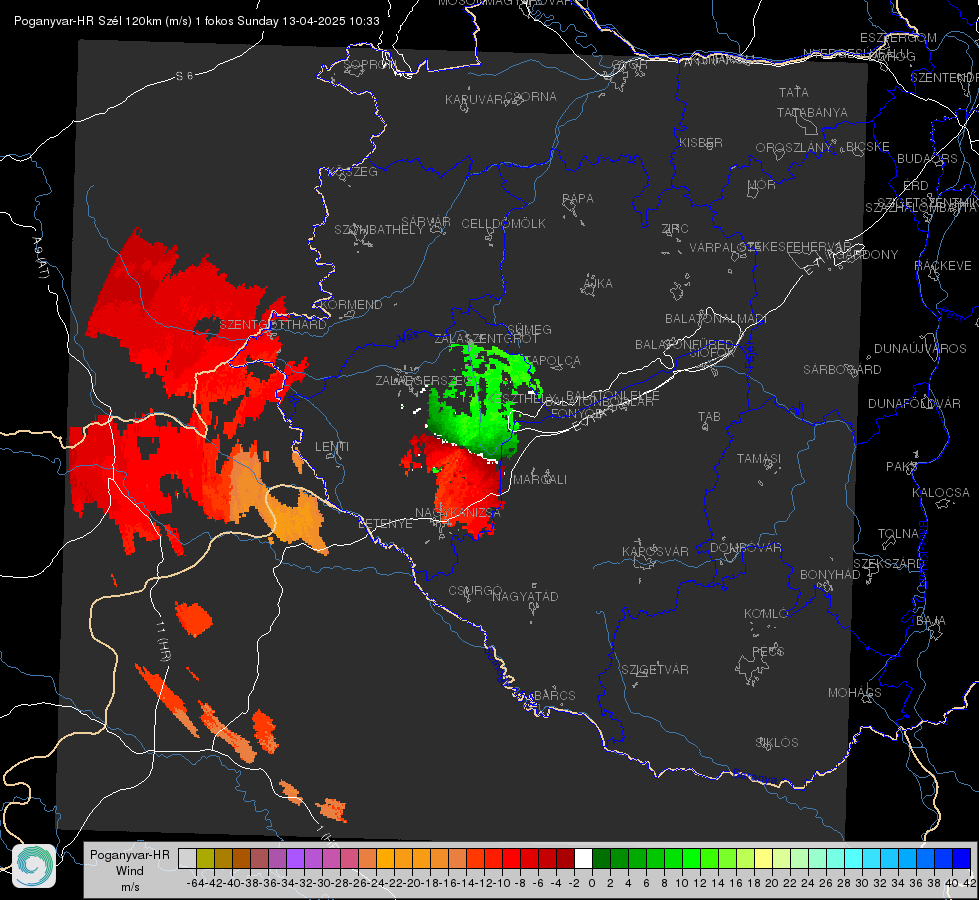The width and height of the screenshot is (979, 900).
Task: Click the LENTI town label
Action: point(332,447)
